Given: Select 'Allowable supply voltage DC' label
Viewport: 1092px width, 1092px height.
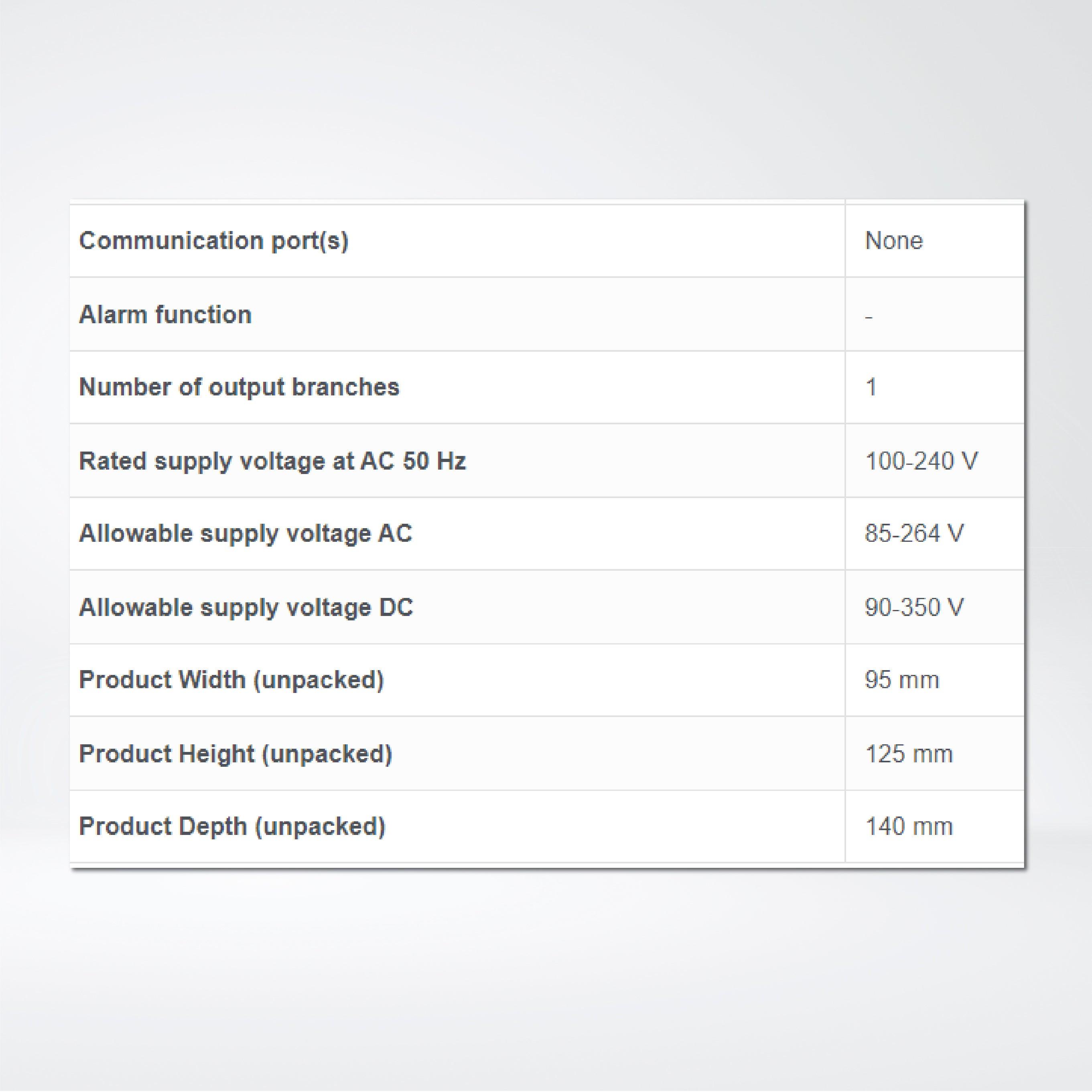Looking at the screenshot, I should [247, 608].
